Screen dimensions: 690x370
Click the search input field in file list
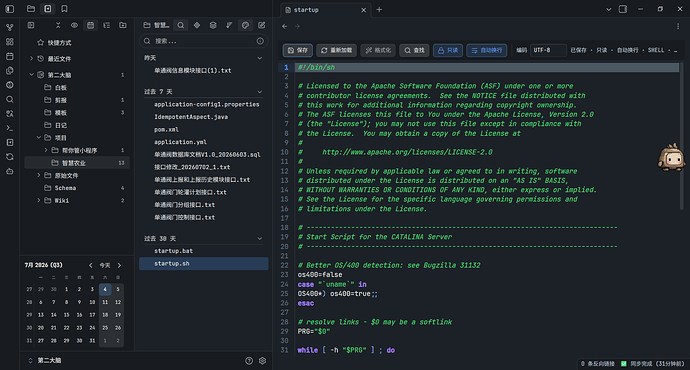point(203,41)
